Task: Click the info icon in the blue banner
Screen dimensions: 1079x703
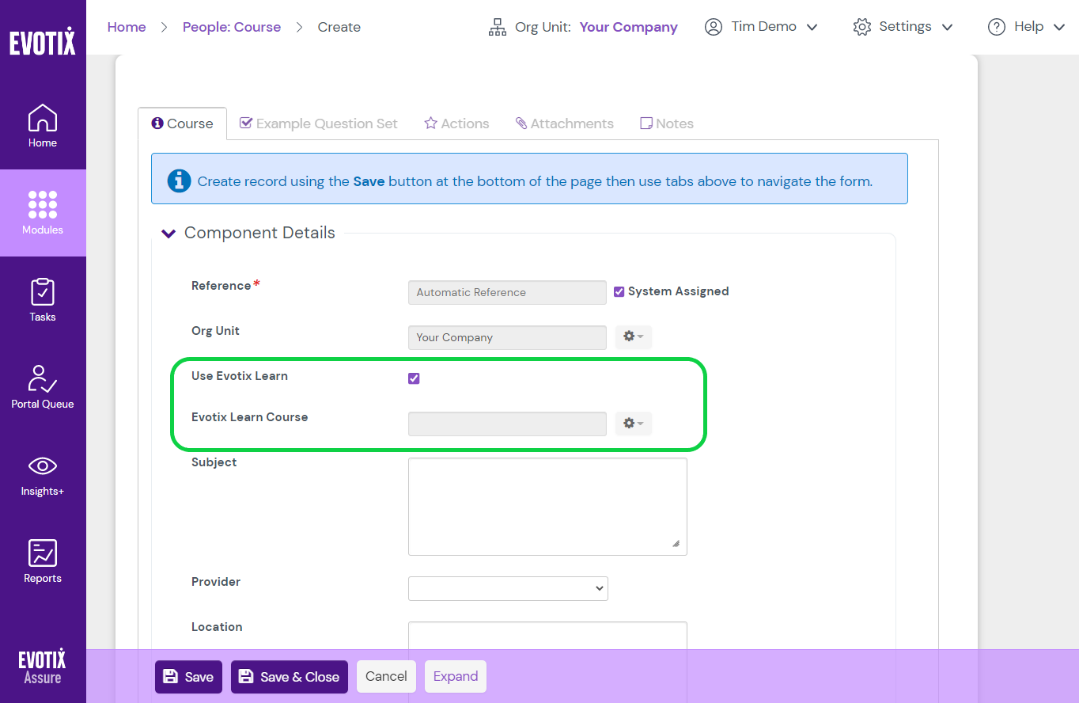Action: (179, 181)
